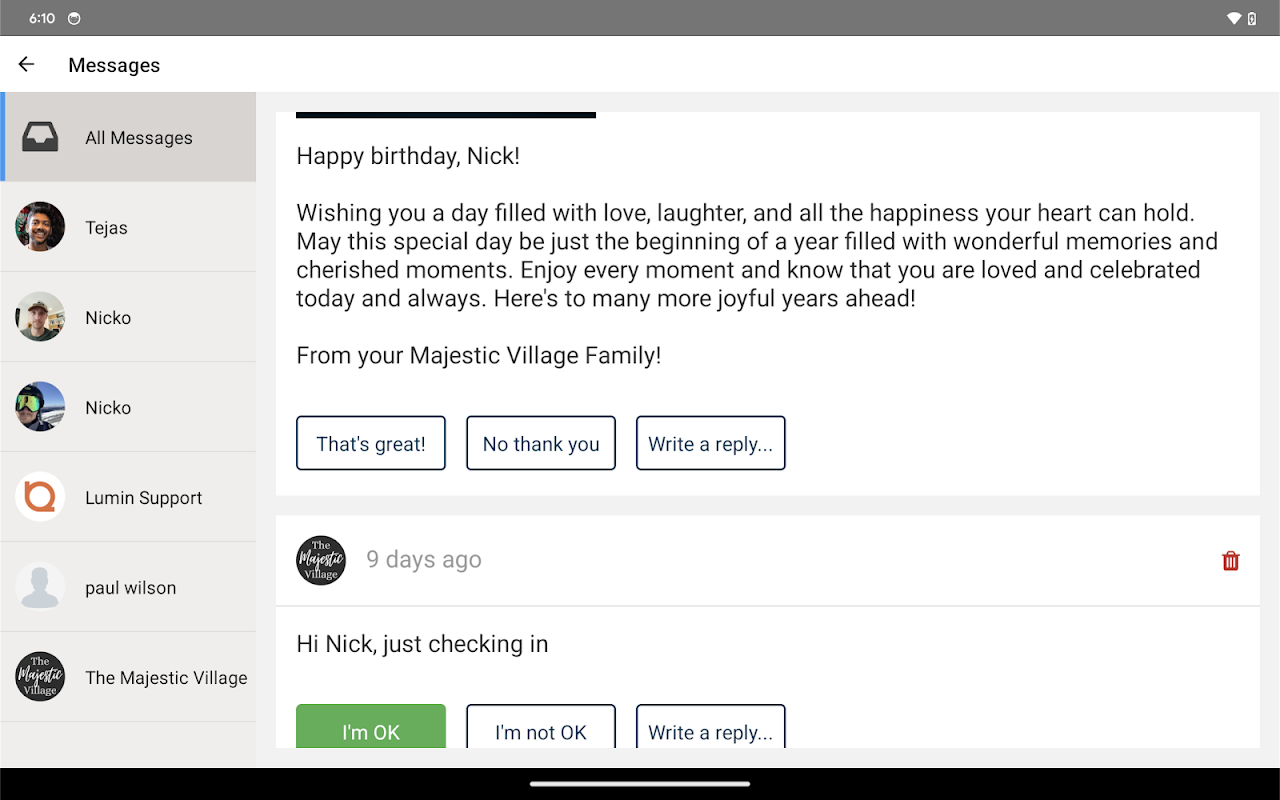The height and width of the screenshot is (800, 1280).
Task: Reply with "That's great!"
Action: [371, 444]
